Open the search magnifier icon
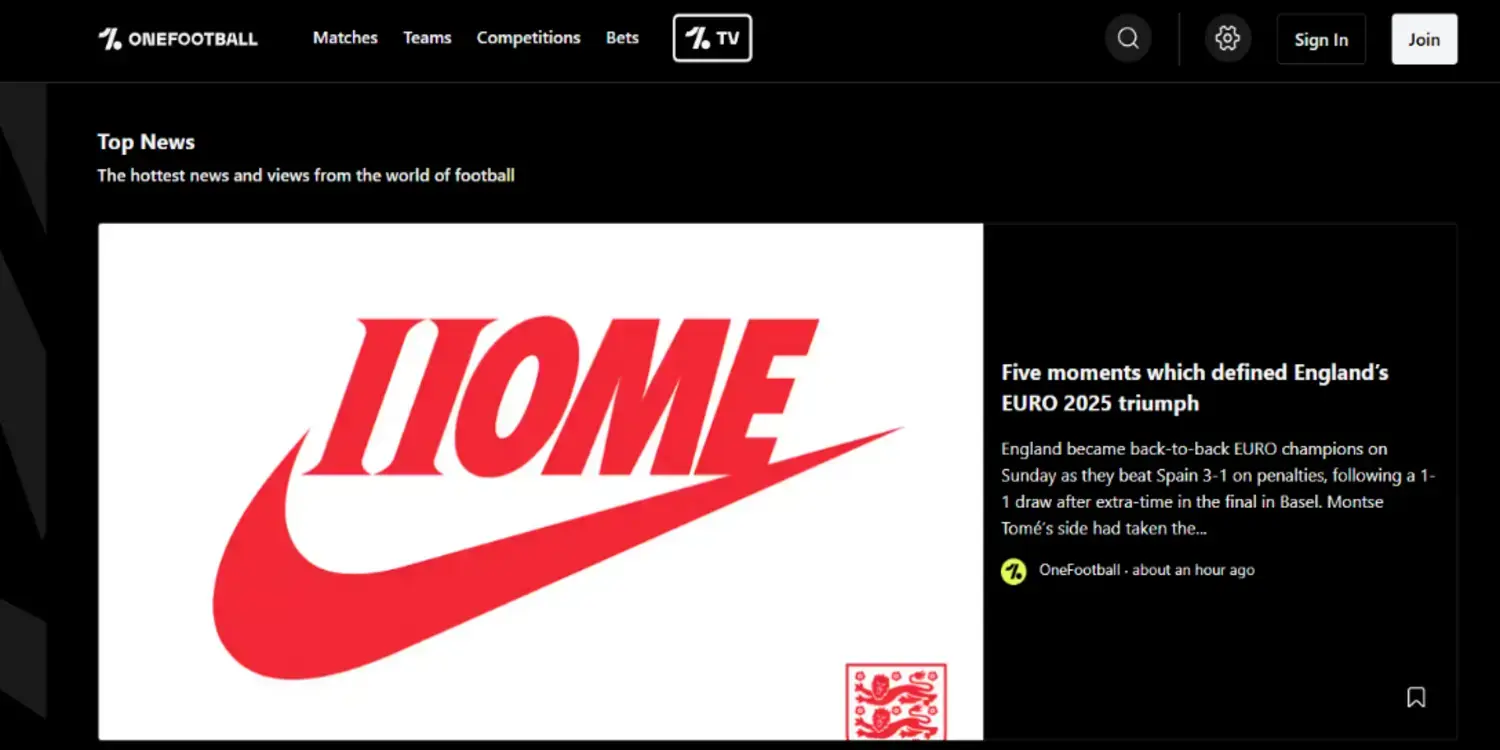The width and height of the screenshot is (1500, 750). pos(1128,39)
